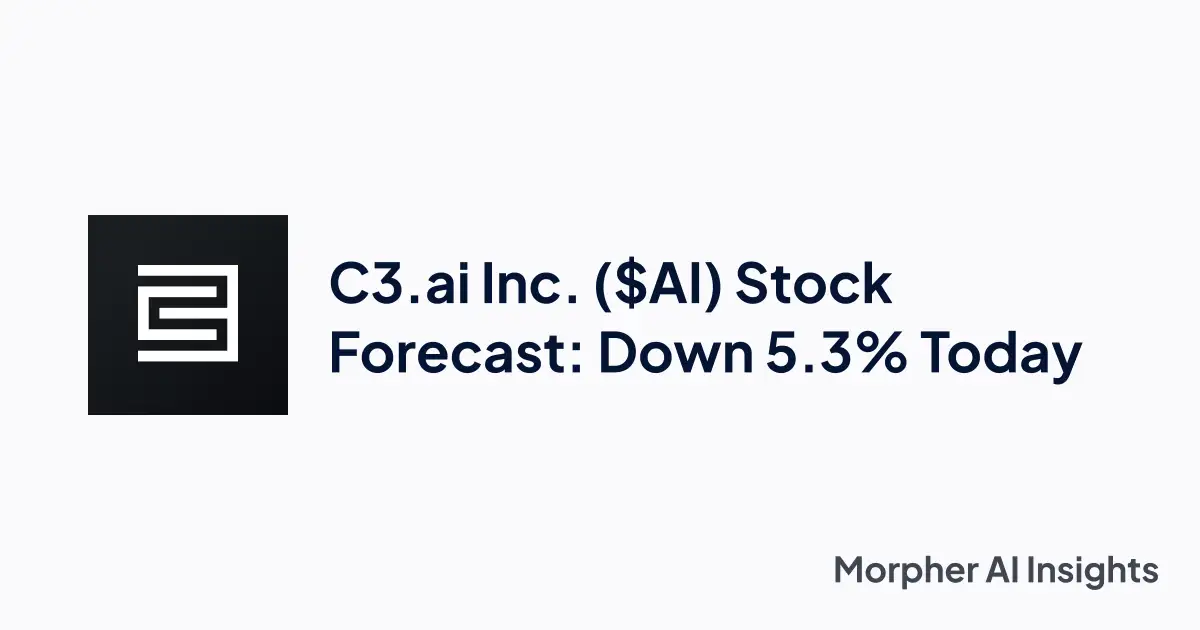Click the word "Stock" in the headline
This screenshot has height=630, width=1200.
click(813, 284)
